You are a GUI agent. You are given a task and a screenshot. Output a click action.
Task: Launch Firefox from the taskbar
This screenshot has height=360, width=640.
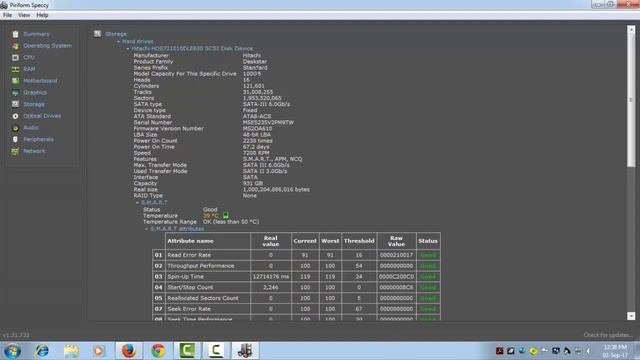(129, 351)
